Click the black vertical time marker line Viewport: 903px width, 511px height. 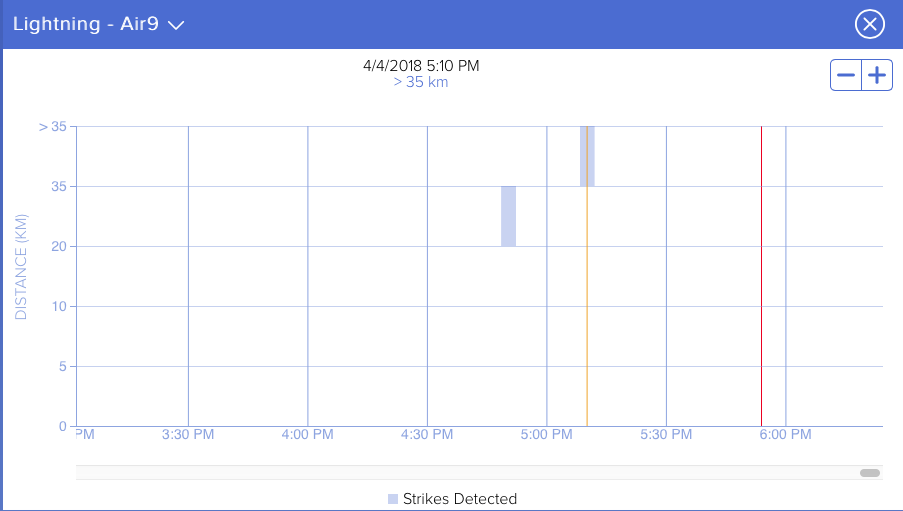point(762,300)
